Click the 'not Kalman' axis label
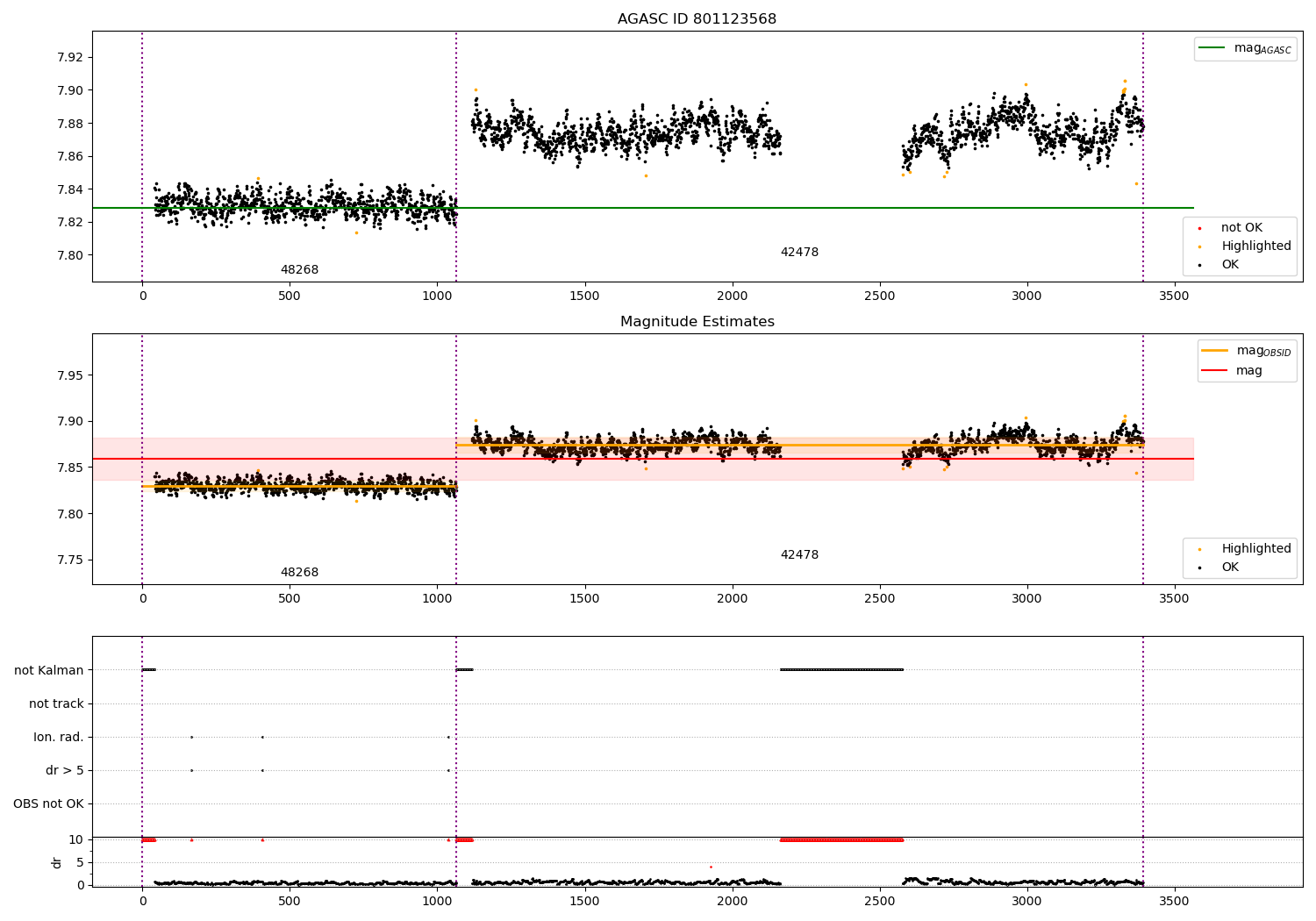The image size is (1316, 921). click(49, 671)
